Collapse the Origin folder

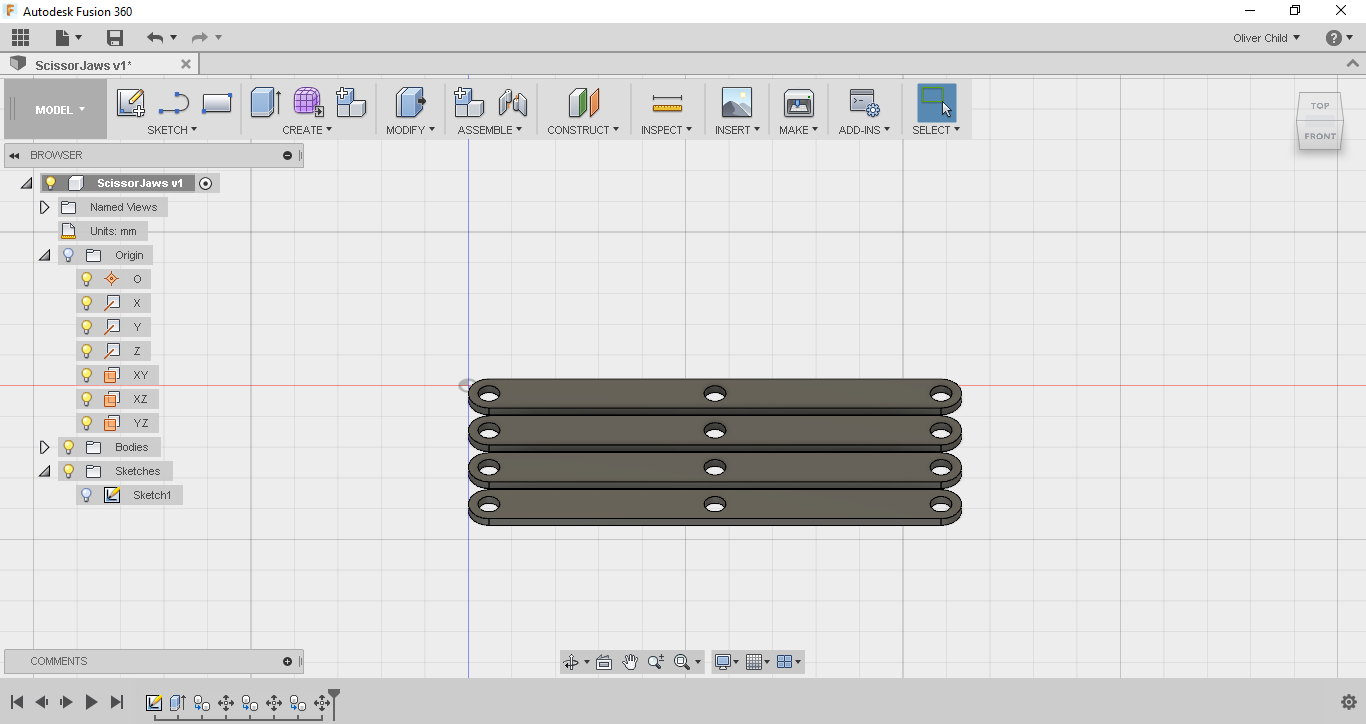[44, 255]
